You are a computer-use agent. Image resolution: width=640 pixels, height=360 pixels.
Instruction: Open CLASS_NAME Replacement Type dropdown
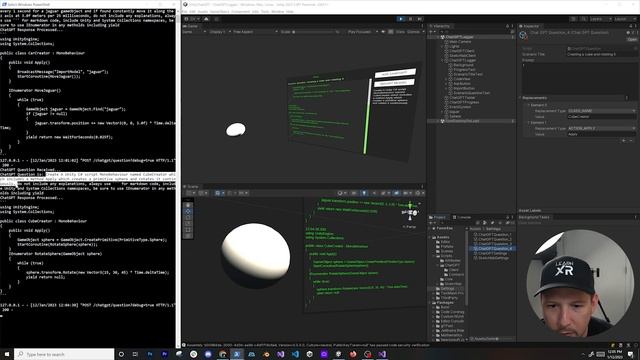click(602, 111)
